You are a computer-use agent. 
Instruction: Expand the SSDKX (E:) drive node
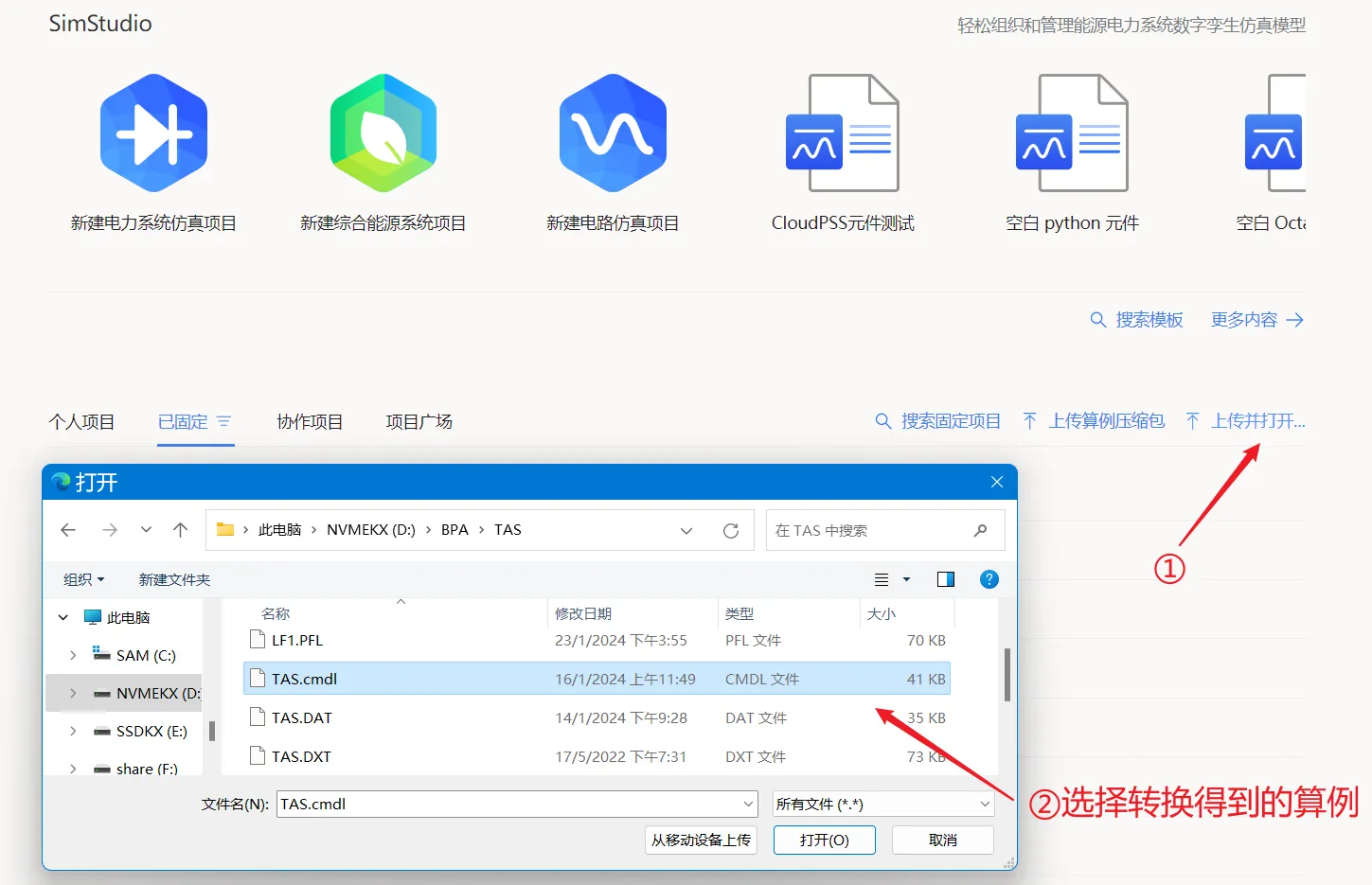pyautogui.click(x=73, y=732)
